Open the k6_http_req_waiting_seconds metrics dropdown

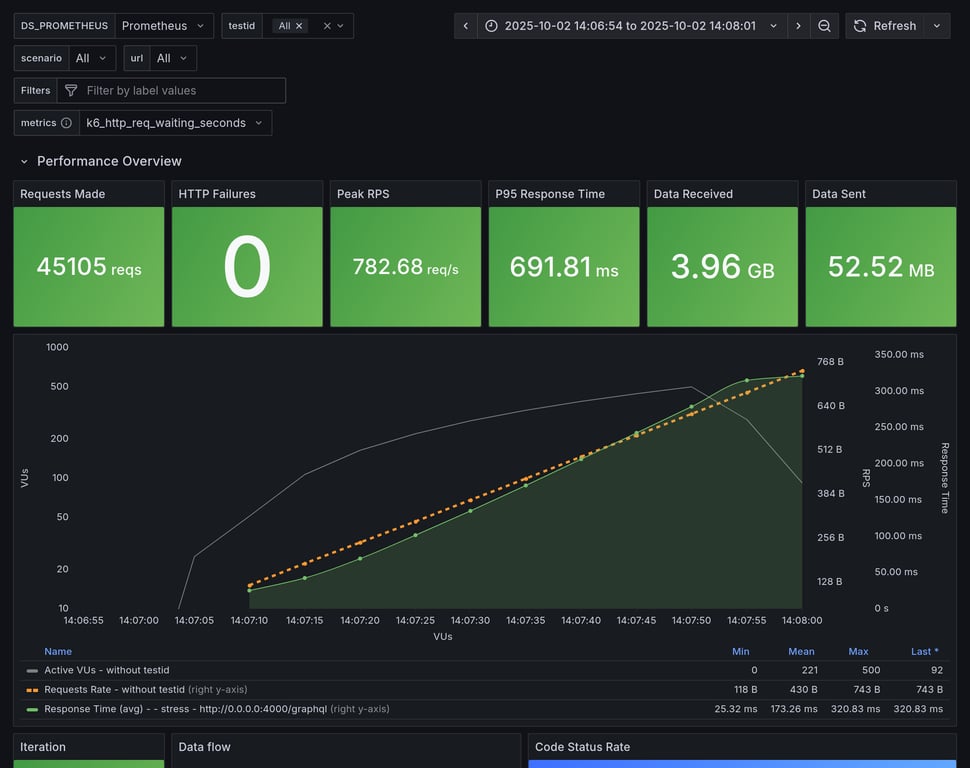pyautogui.click(x=175, y=123)
